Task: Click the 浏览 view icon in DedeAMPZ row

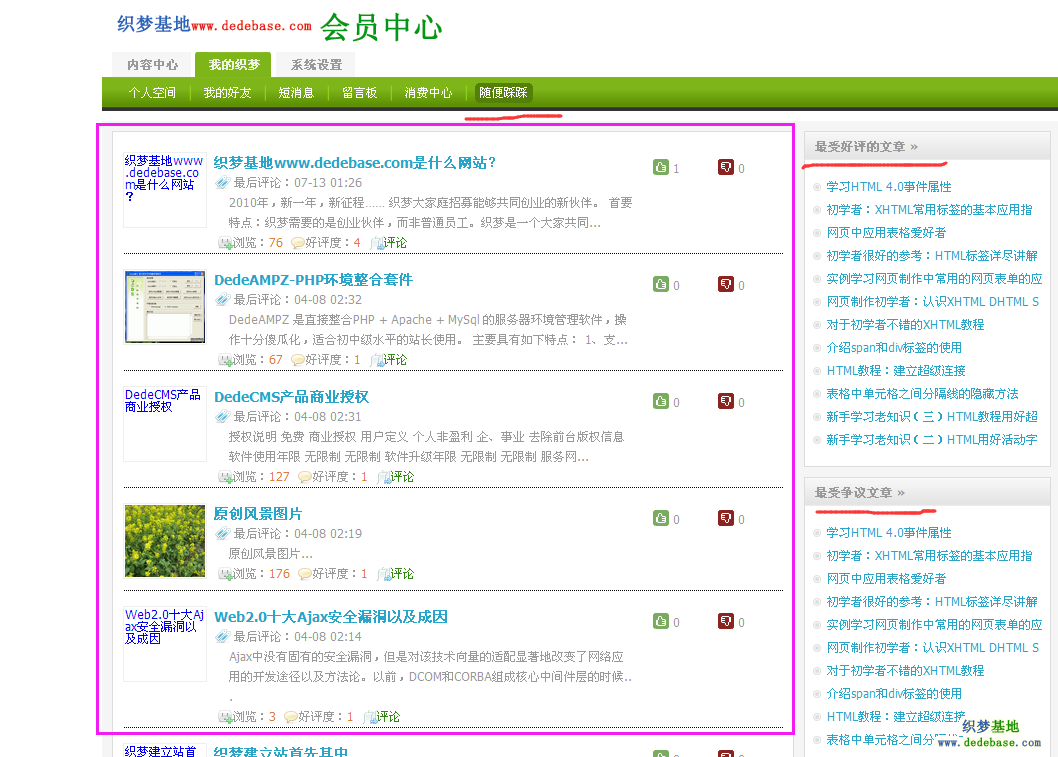Action: pyautogui.click(x=225, y=360)
